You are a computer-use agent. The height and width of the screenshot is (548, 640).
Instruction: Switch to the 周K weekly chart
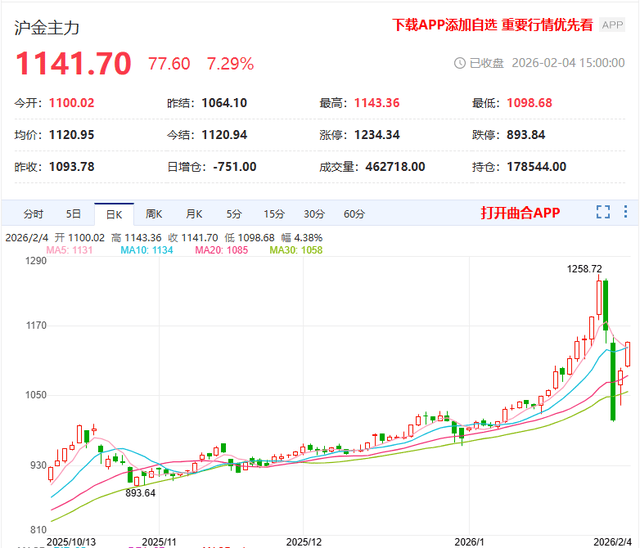(153, 213)
